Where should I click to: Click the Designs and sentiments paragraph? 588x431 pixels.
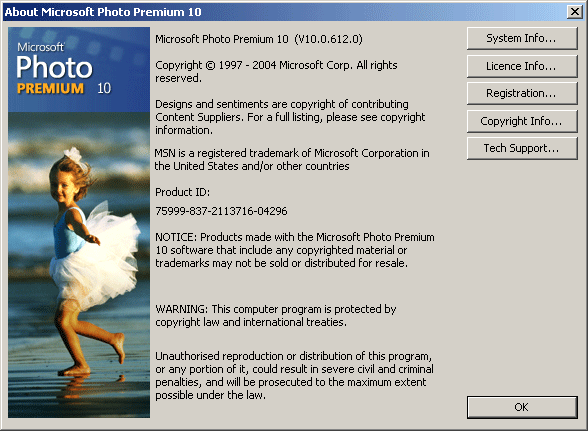[x=290, y=117]
